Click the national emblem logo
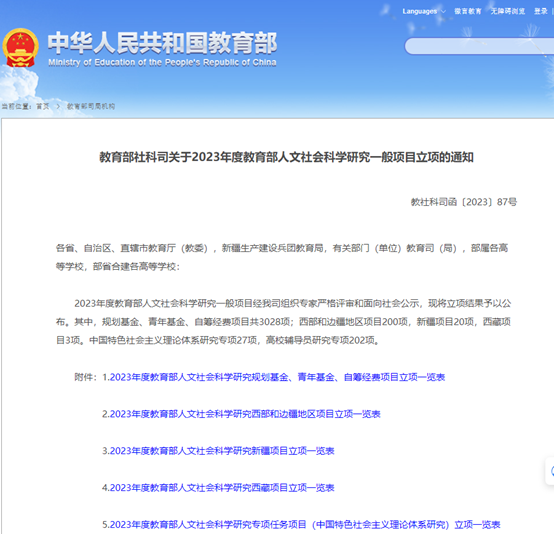 (x=20, y=48)
